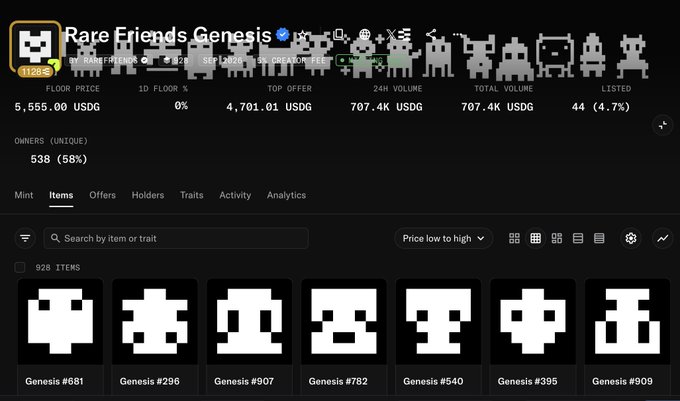Click the top offer value 4,701.01 USDG
This screenshot has height=401, width=680.
coord(269,107)
